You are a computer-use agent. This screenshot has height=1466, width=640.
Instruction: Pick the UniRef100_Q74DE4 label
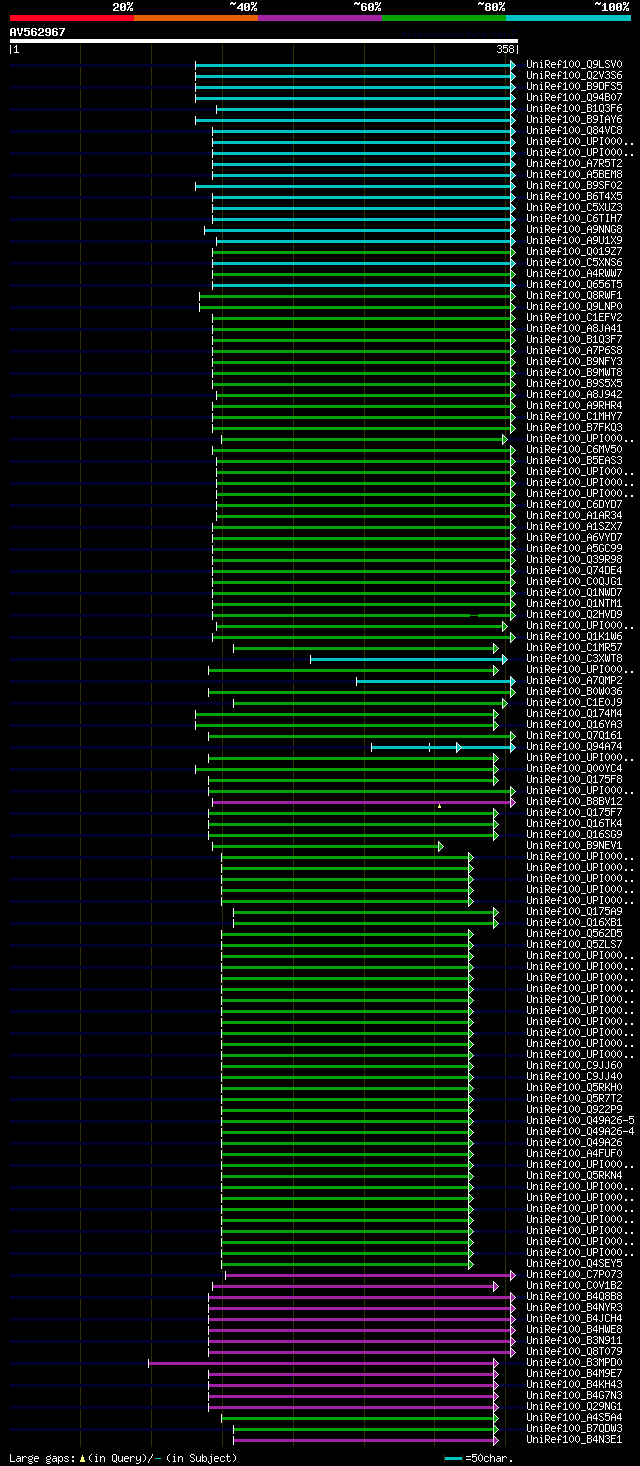[x=574, y=571]
